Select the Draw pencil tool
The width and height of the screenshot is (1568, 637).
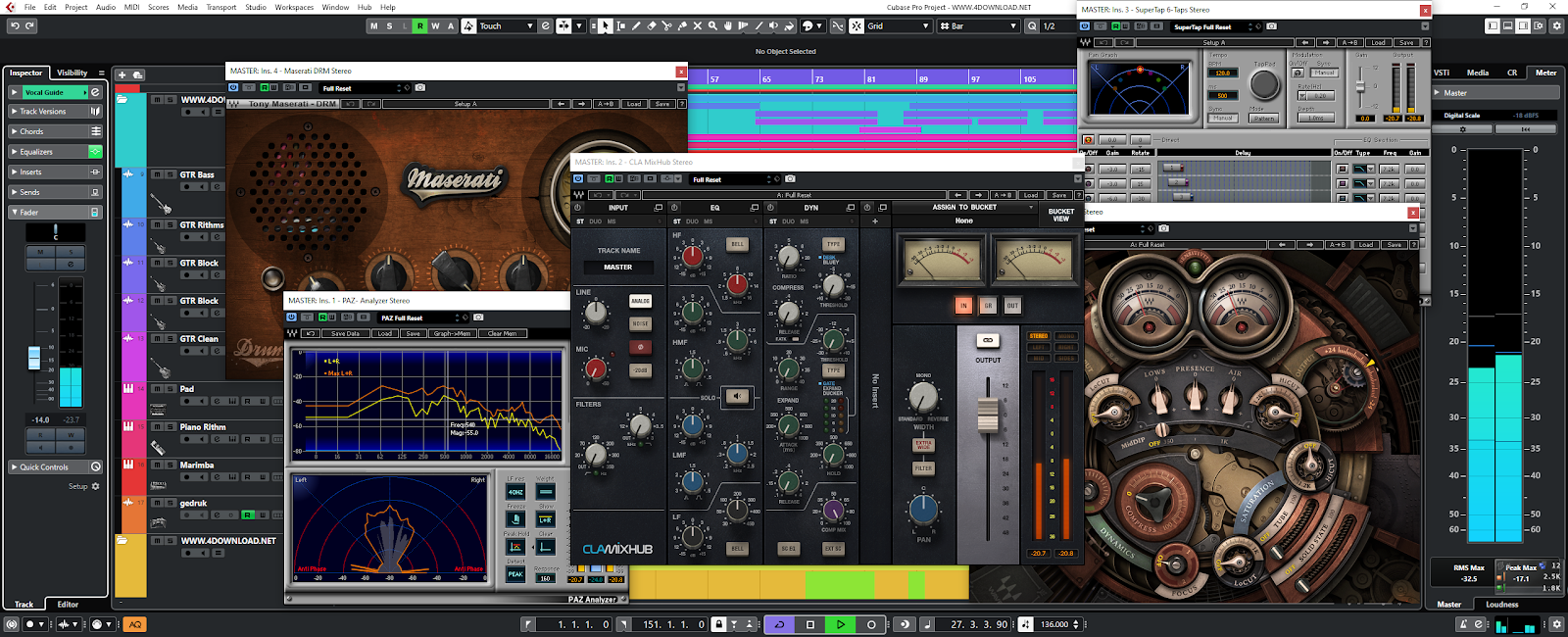(x=636, y=25)
